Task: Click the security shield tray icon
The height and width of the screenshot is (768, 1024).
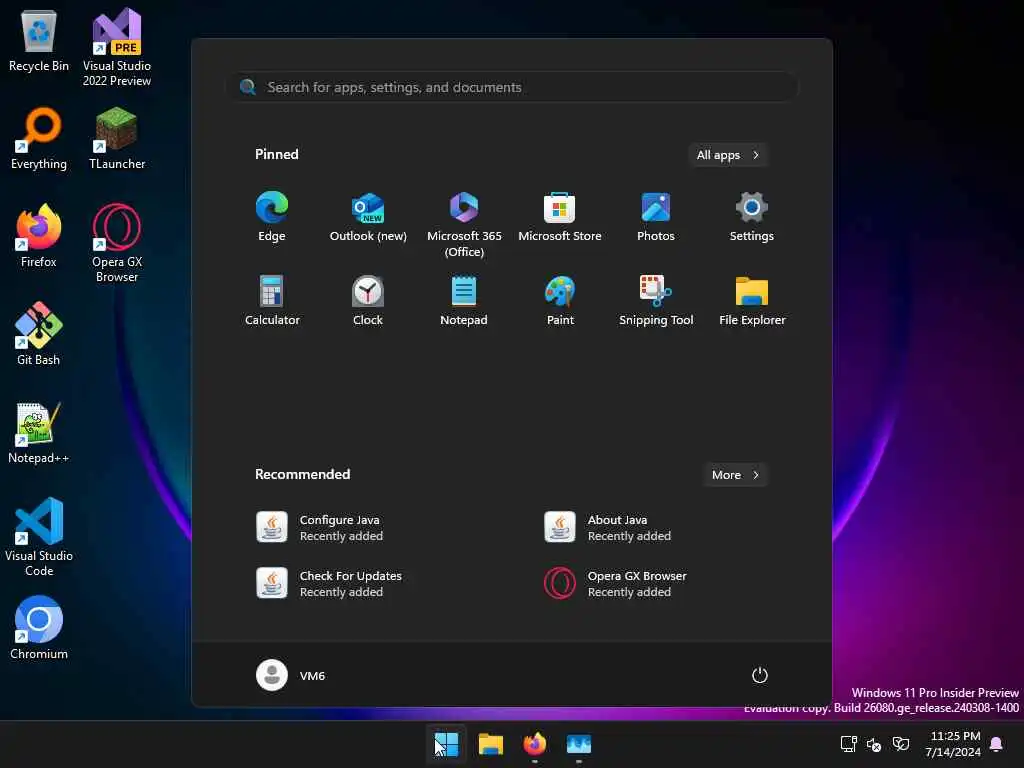Action: coord(901,744)
